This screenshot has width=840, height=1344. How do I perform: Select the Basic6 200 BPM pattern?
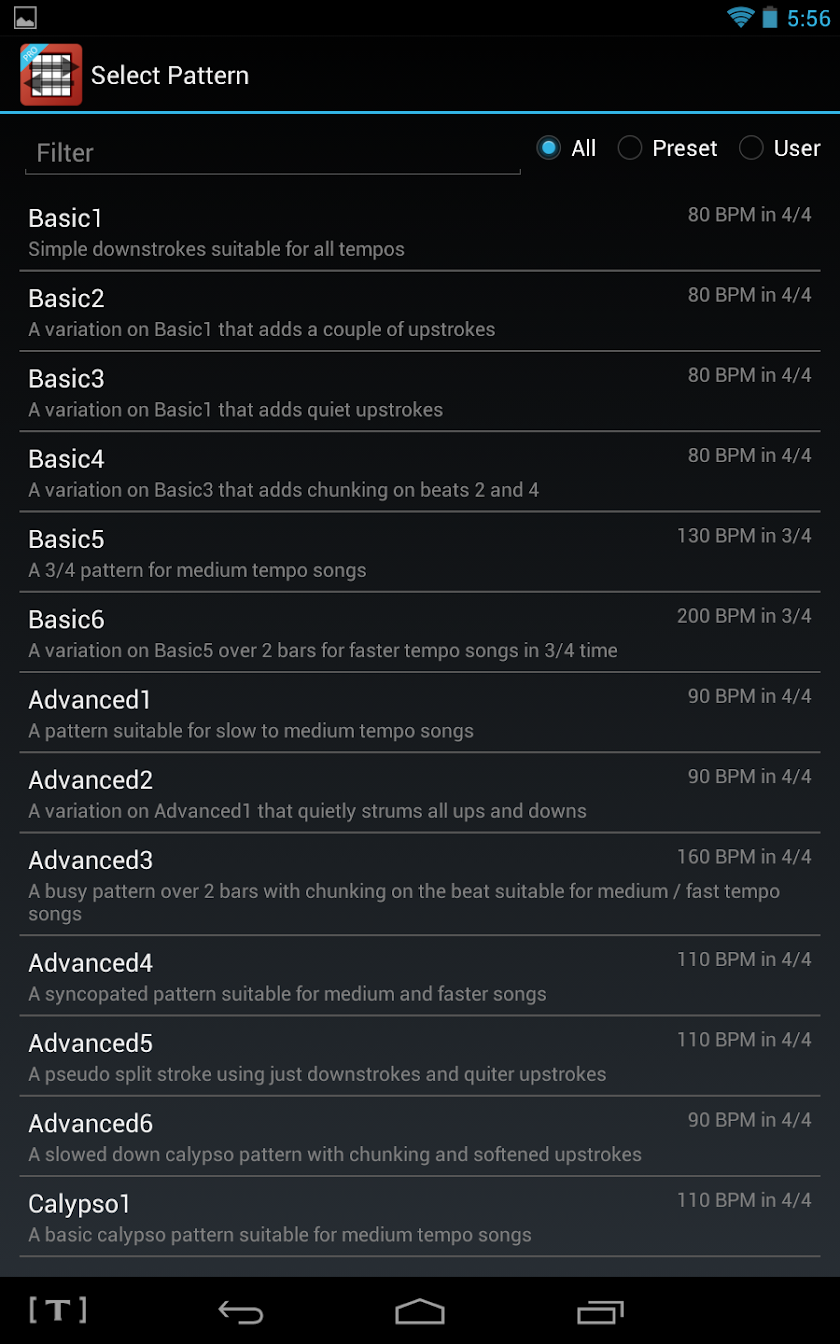(420, 633)
